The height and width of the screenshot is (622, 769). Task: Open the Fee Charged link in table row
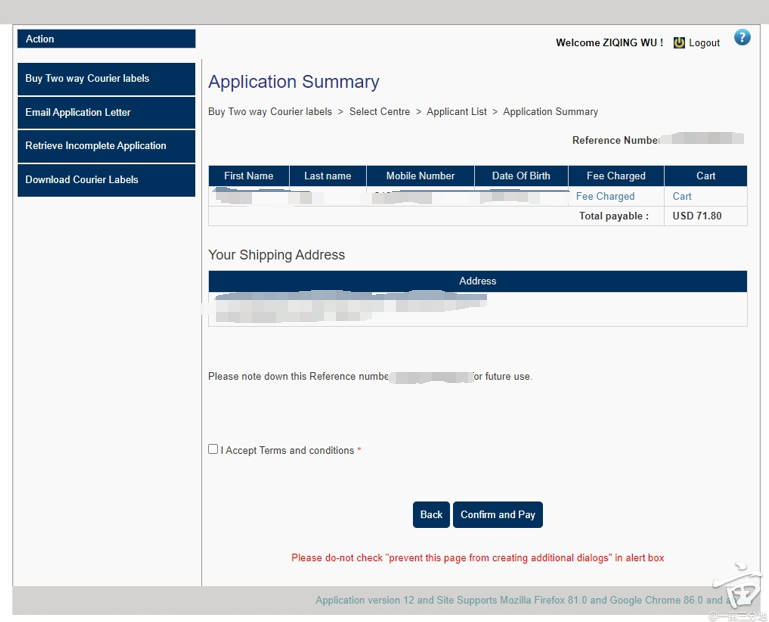[605, 197]
